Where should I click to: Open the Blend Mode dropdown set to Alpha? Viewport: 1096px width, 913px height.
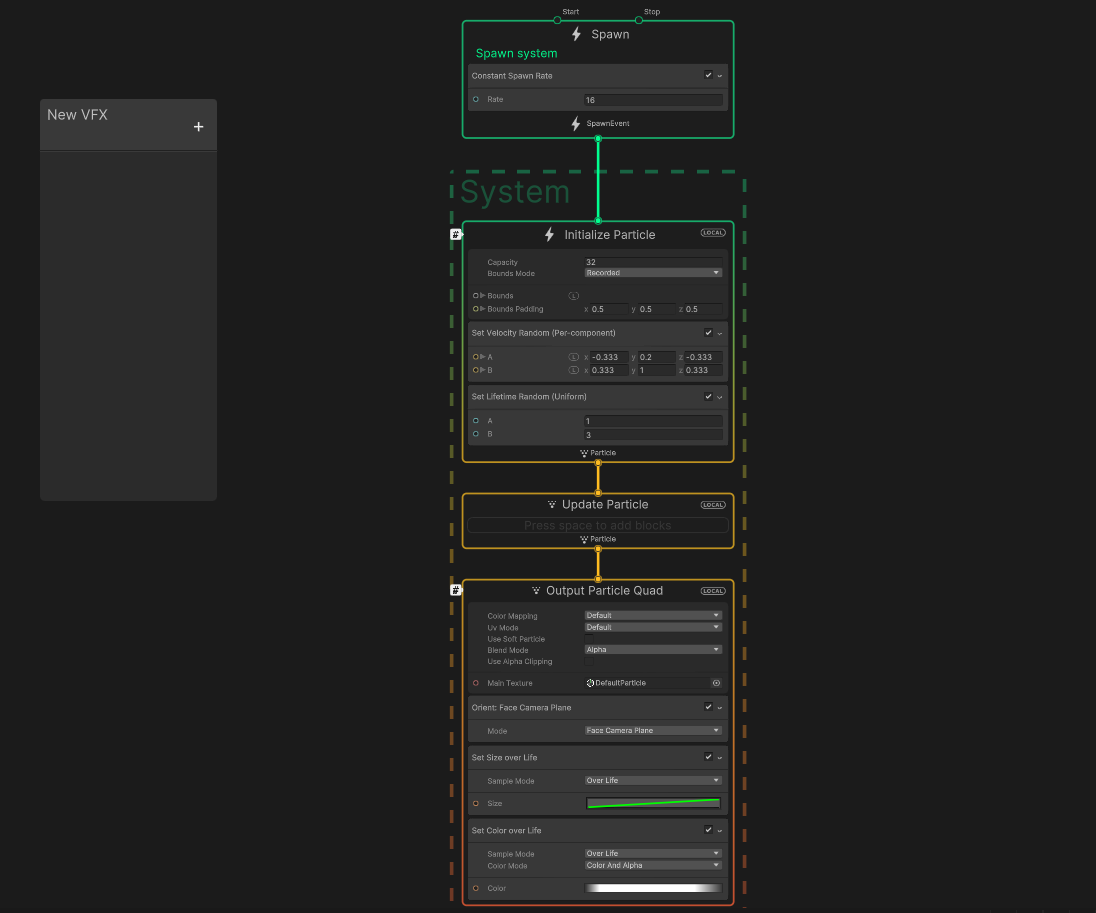(x=653, y=649)
